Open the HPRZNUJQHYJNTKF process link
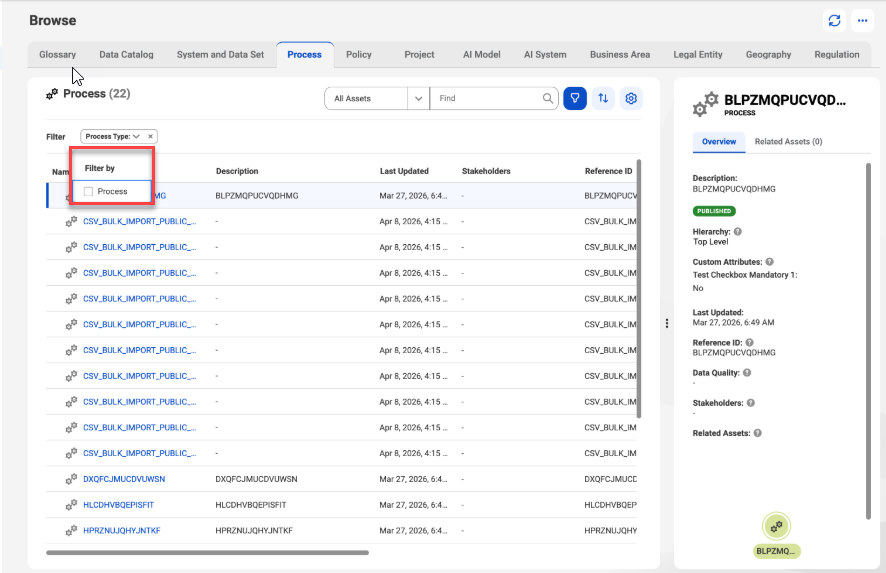The image size is (886, 573). tap(122, 531)
